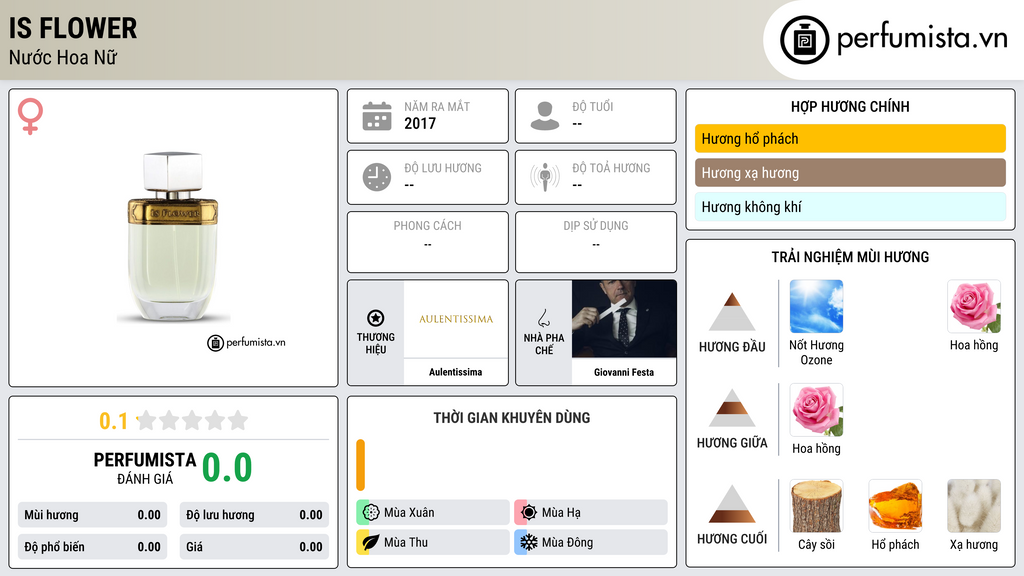Click the Mùa Xuân season button

[x=432, y=512]
